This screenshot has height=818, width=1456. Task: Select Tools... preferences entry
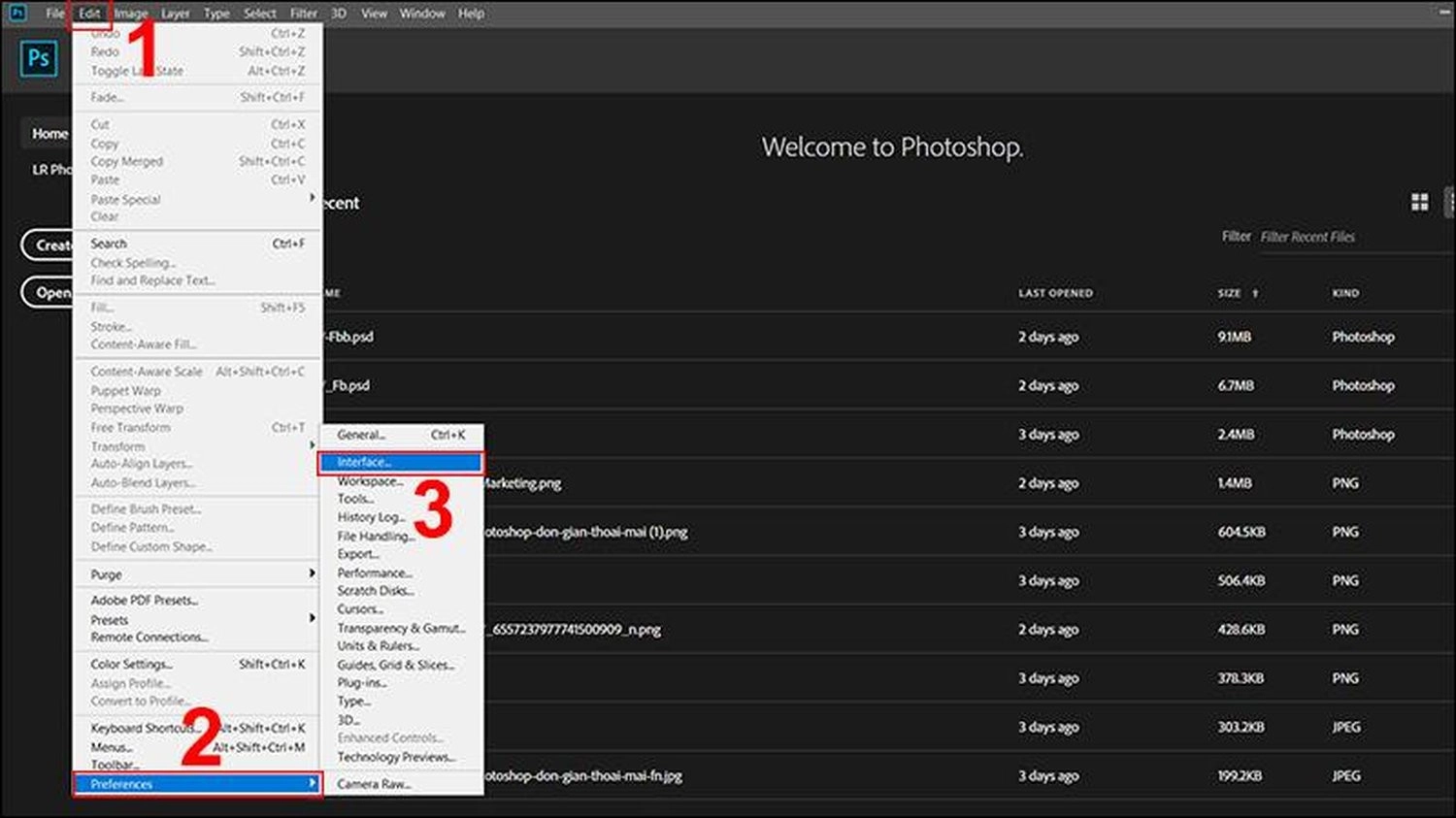[402, 499]
